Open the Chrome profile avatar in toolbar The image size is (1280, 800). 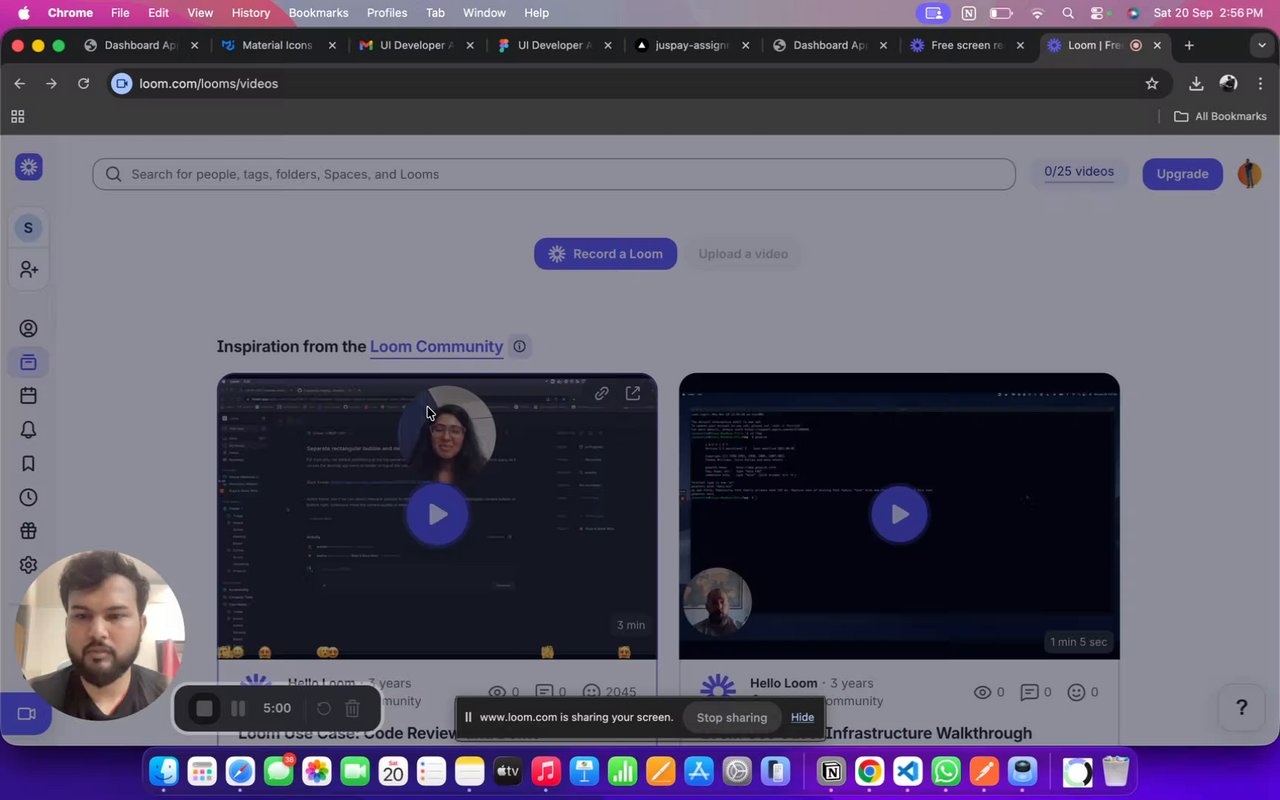(1229, 84)
